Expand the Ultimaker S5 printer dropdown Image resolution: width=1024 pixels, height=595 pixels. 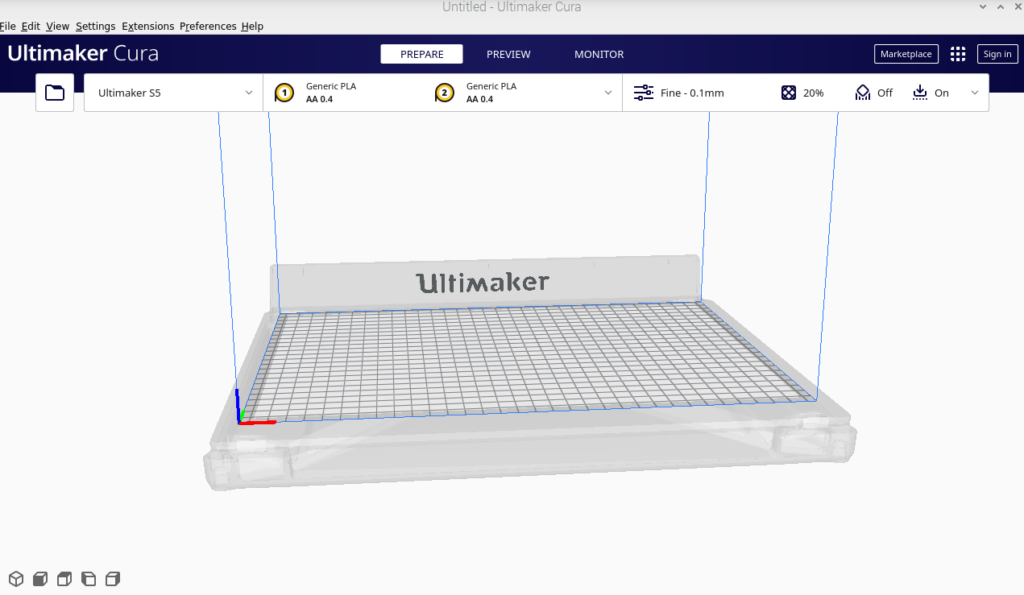tap(249, 93)
